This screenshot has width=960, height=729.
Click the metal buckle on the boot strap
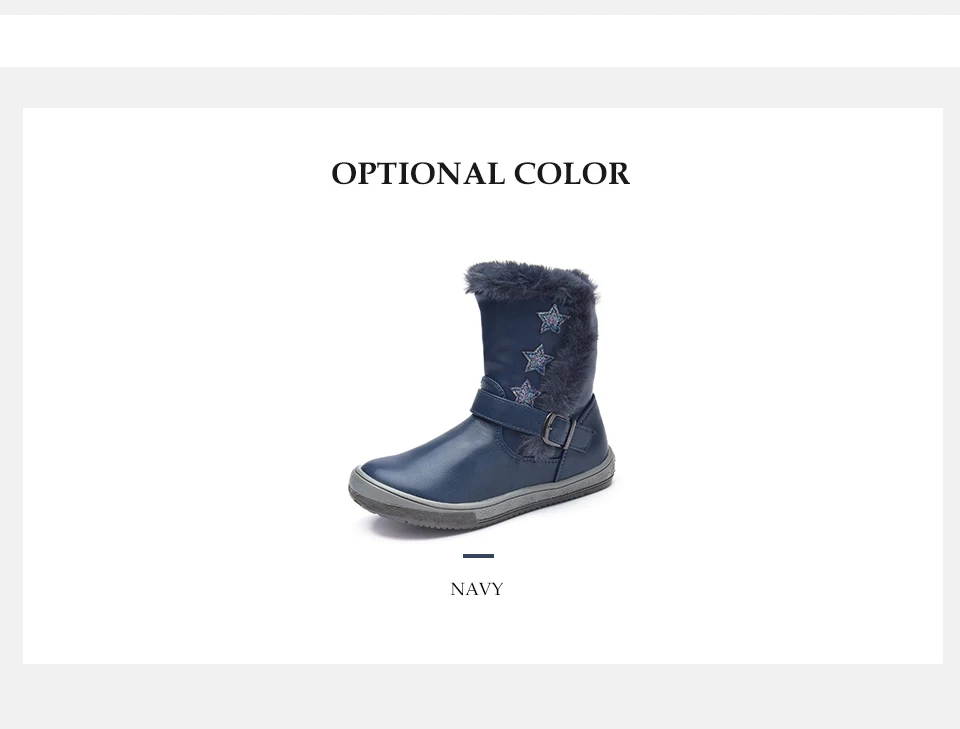click(557, 429)
